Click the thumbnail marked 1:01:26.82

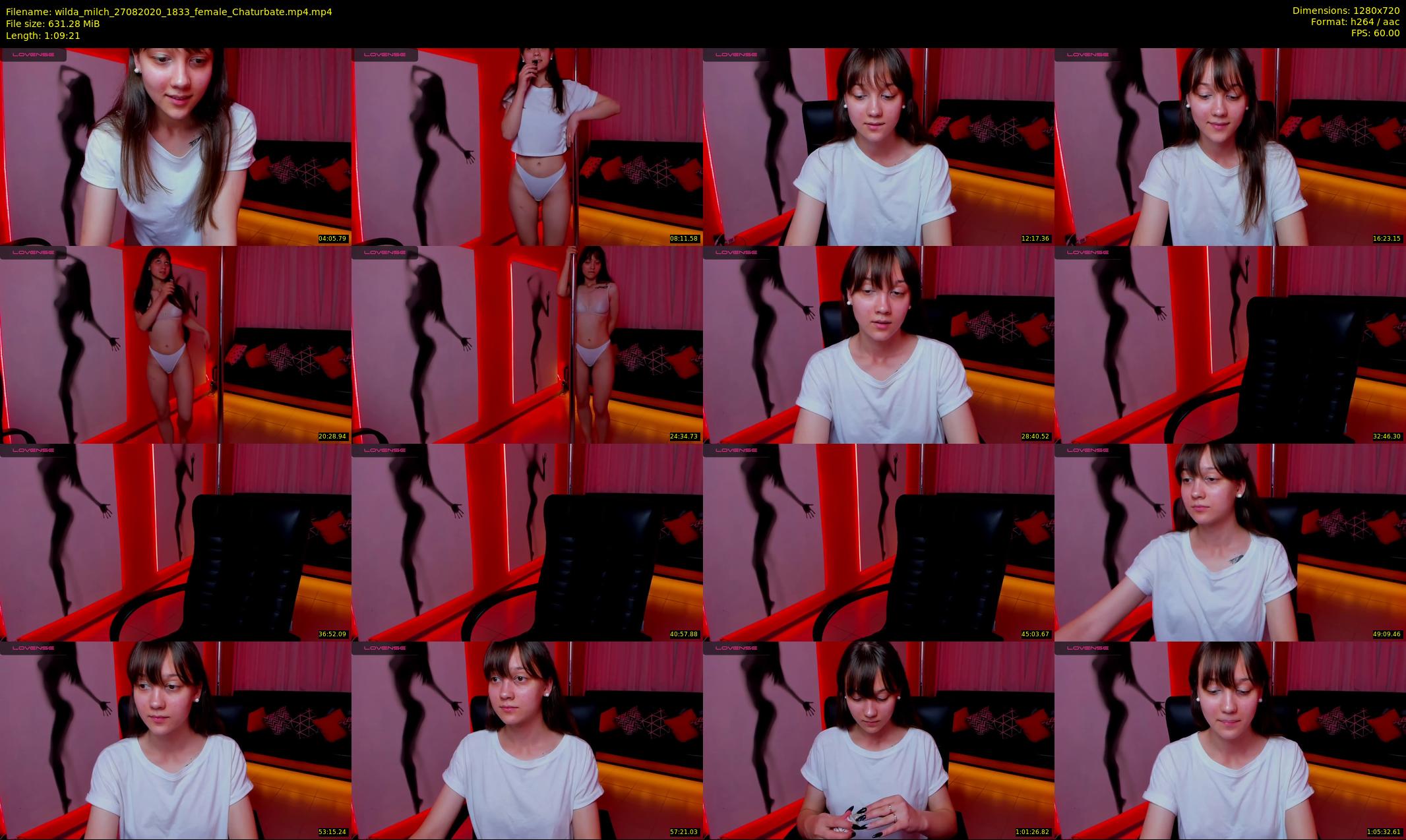pos(878,740)
